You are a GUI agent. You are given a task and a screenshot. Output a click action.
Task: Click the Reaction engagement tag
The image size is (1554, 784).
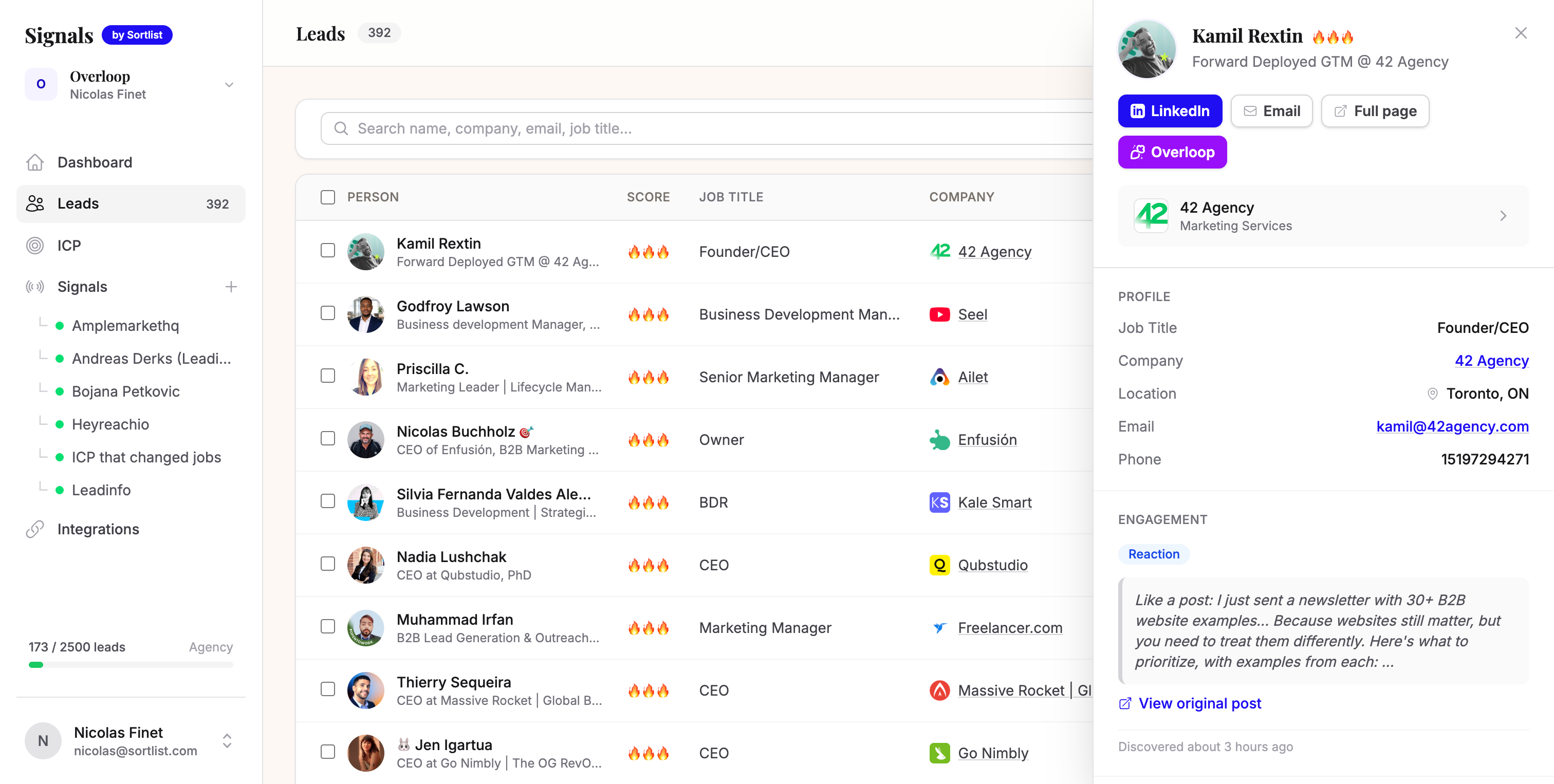click(x=1154, y=554)
